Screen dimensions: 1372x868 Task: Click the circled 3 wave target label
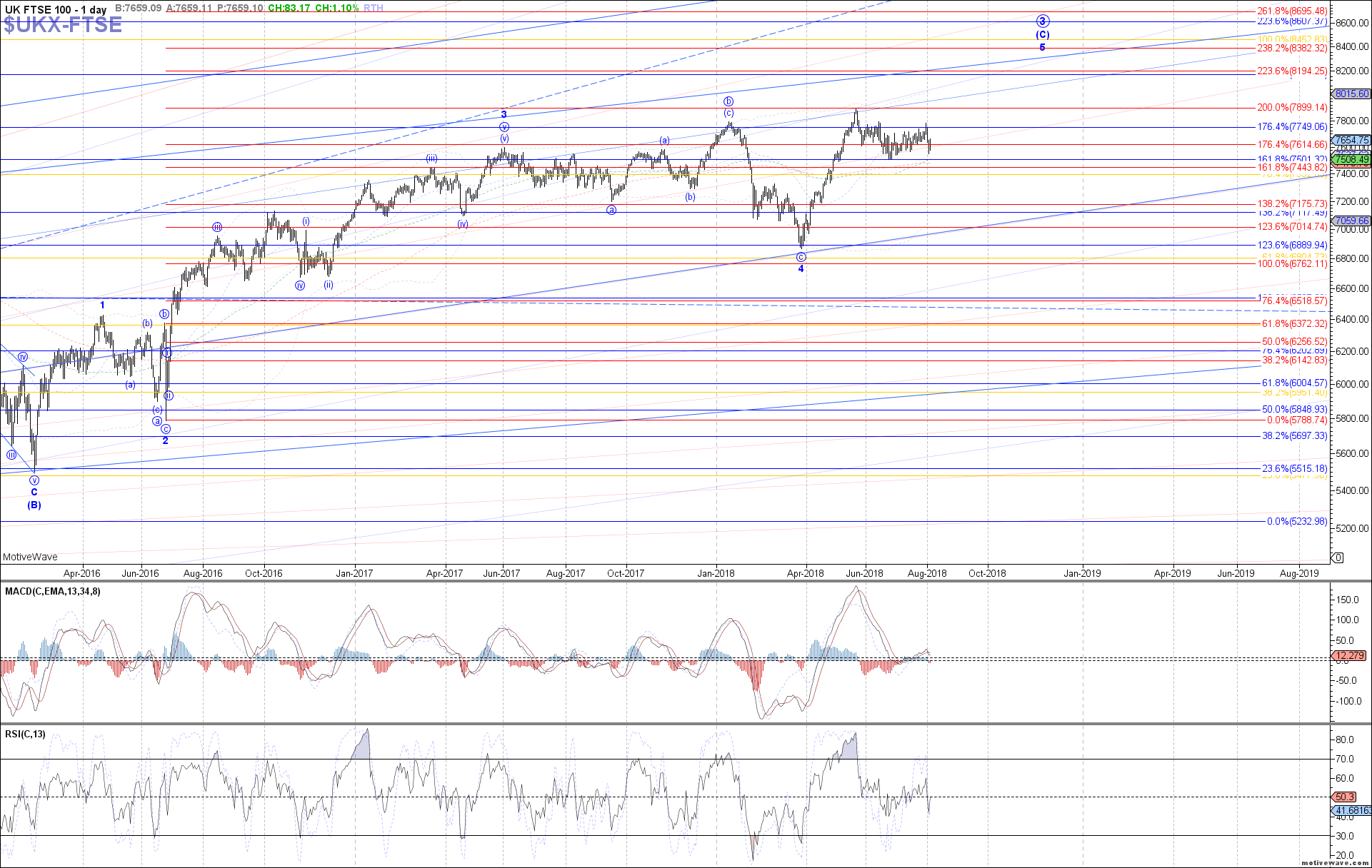[1042, 21]
